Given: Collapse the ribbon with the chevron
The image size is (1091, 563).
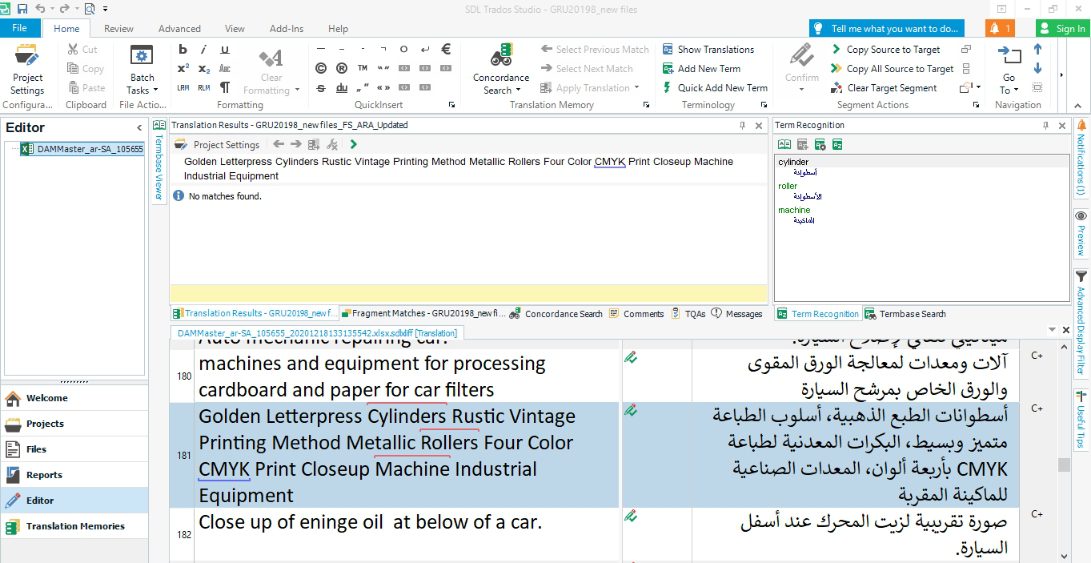Looking at the screenshot, I should (x=1078, y=106).
